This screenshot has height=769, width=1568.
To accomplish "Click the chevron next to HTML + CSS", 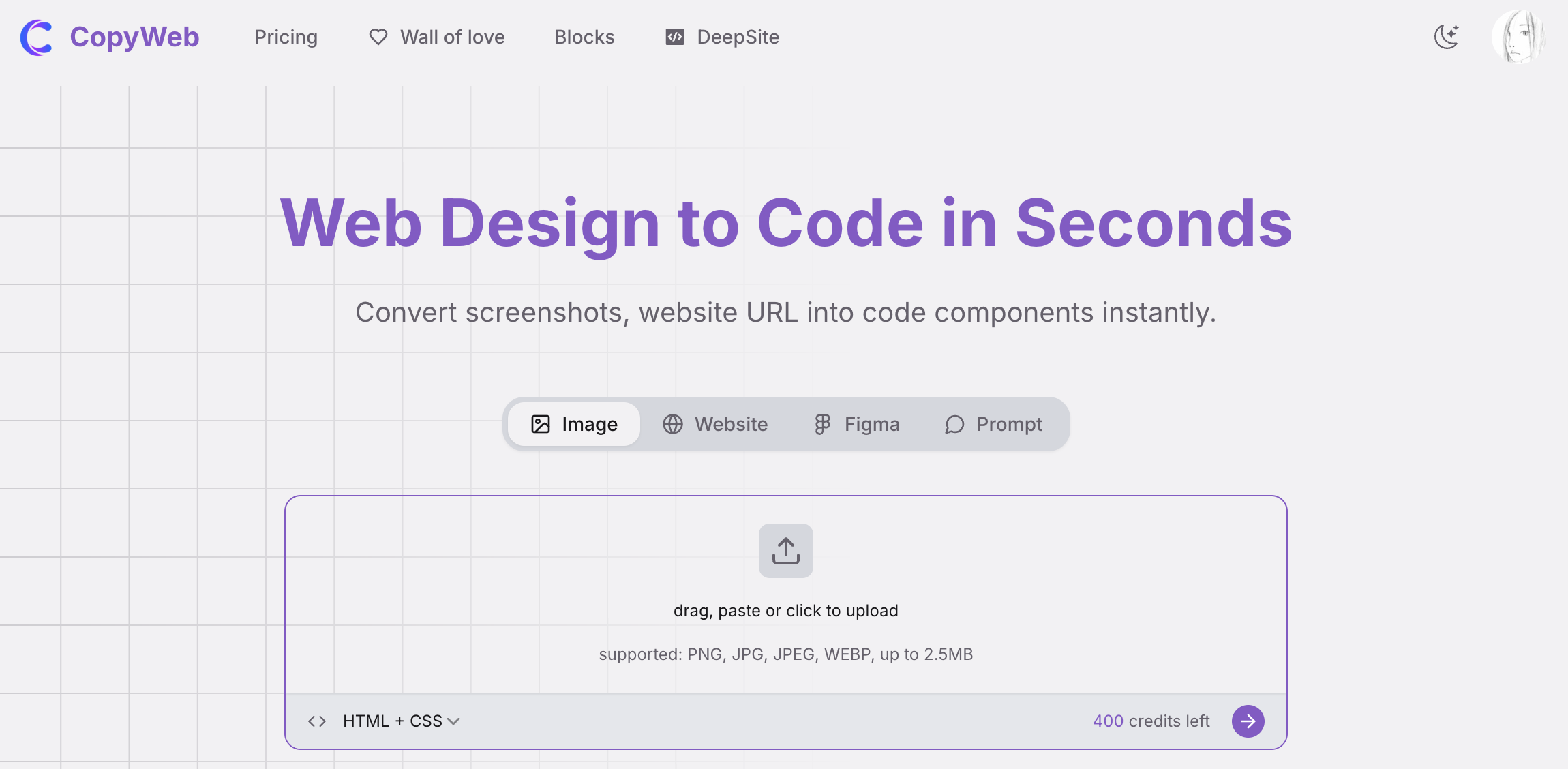I will pyautogui.click(x=454, y=721).
